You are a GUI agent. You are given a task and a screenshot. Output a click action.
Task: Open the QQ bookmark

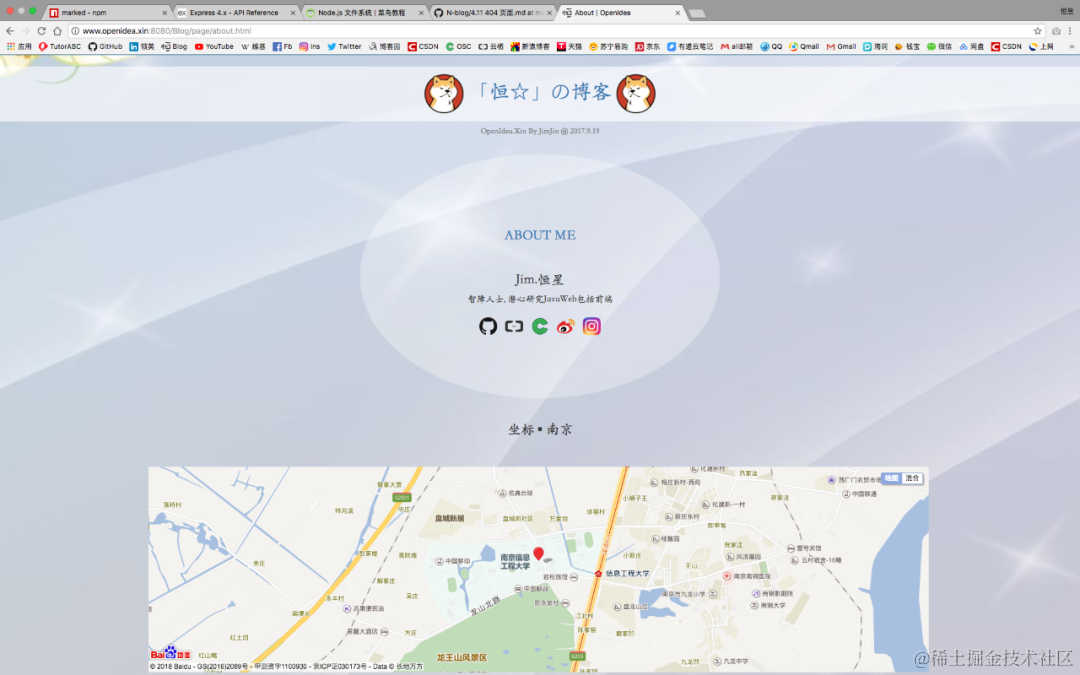[771, 47]
